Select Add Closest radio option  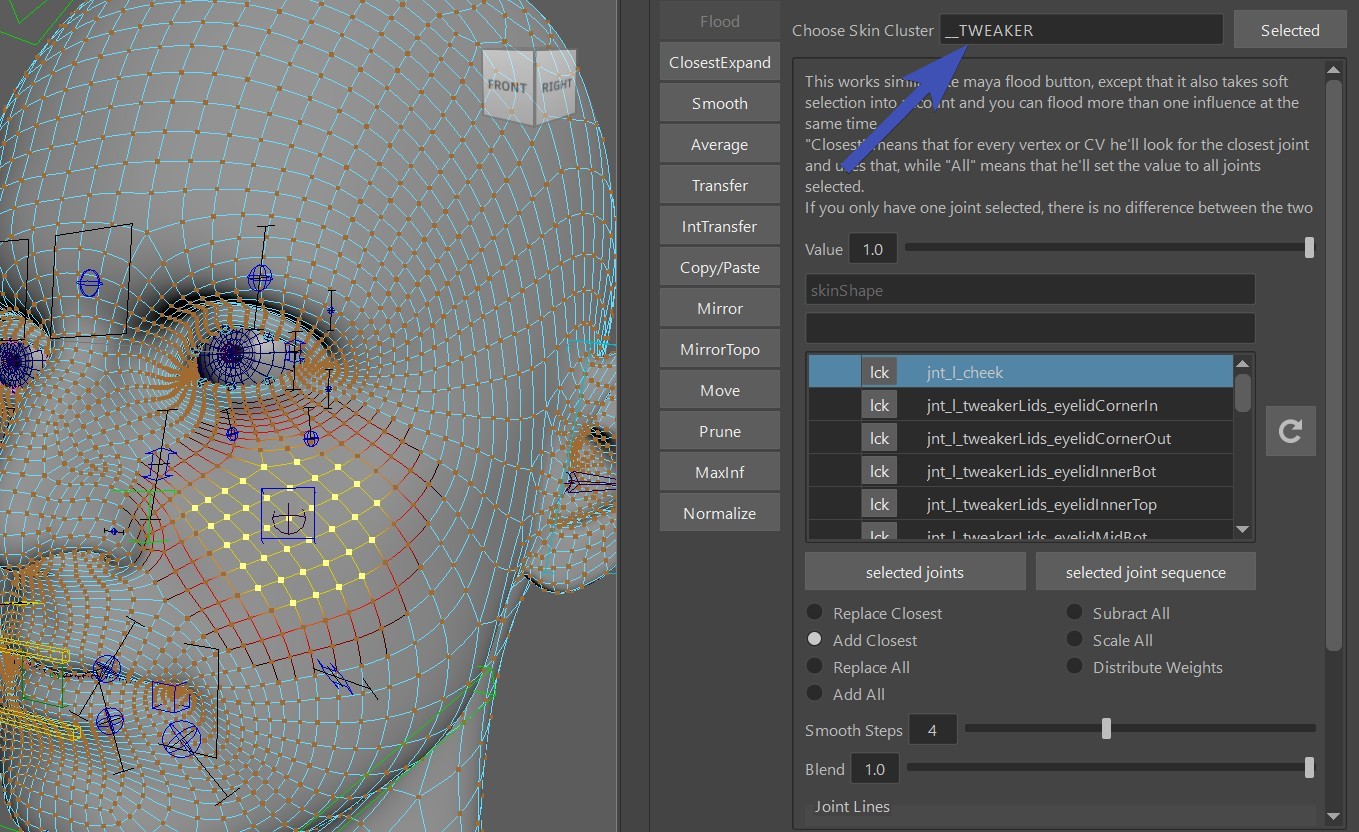815,639
